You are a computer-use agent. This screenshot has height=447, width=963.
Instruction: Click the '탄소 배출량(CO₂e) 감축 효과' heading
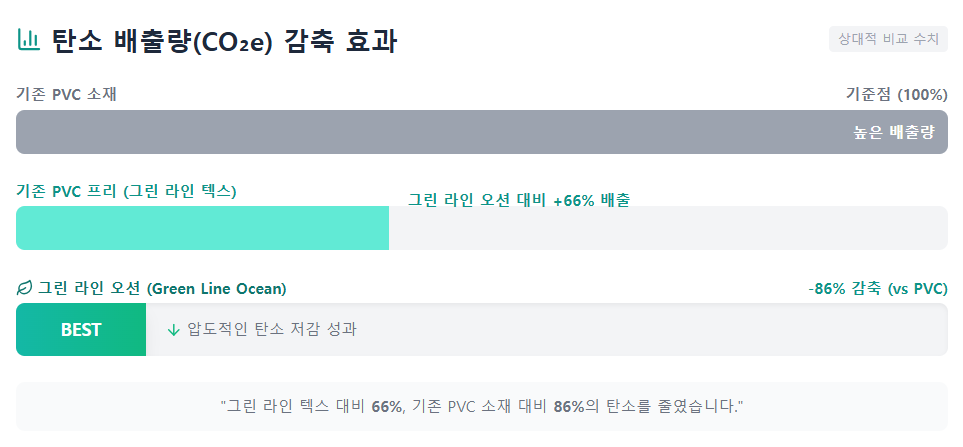[224, 42]
